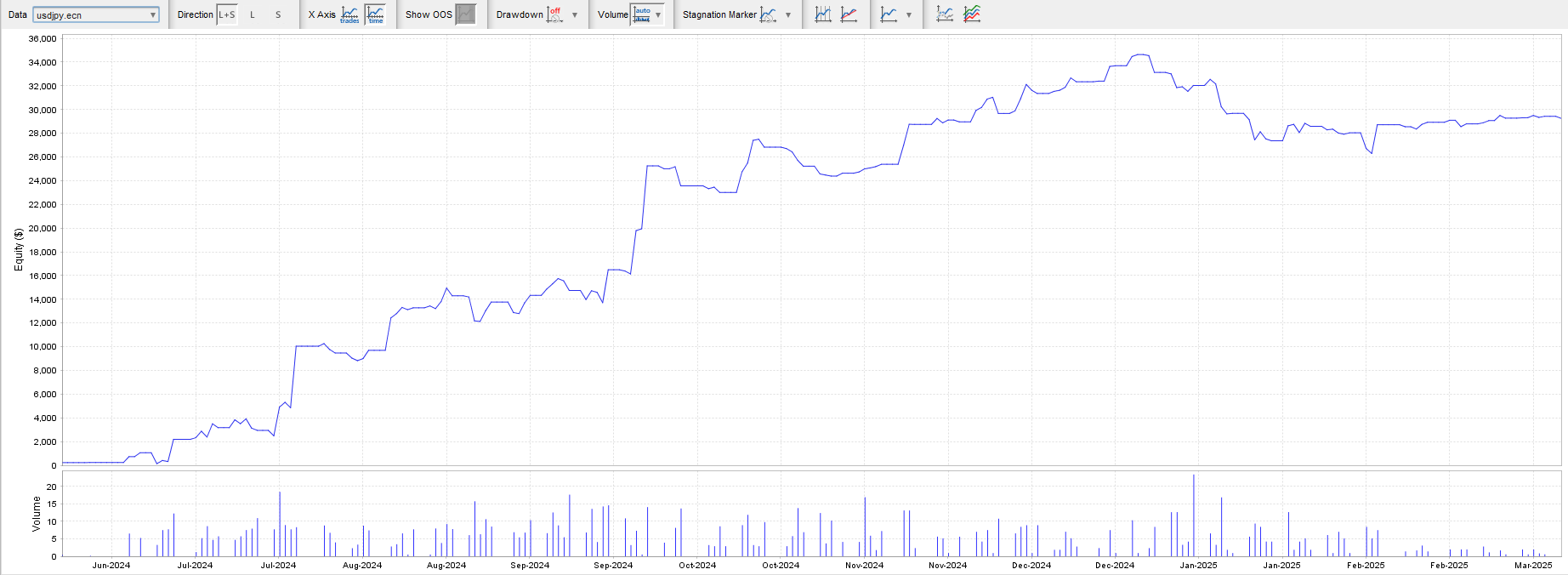
Task: Open the usdjpy.ecn data dropdown
Action: click(96, 14)
